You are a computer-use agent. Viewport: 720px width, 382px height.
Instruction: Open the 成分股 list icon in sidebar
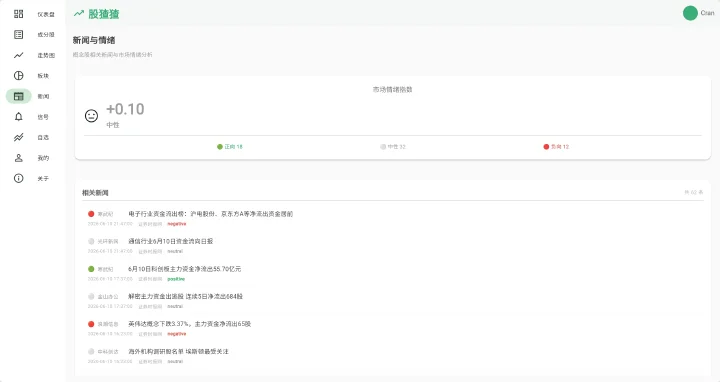[18, 34]
